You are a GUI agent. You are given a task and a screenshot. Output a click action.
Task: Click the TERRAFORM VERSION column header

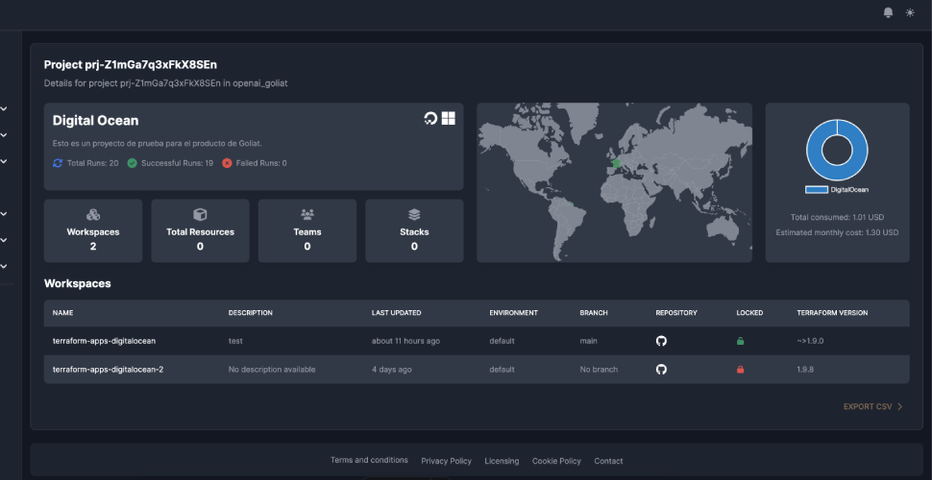coord(832,313)
